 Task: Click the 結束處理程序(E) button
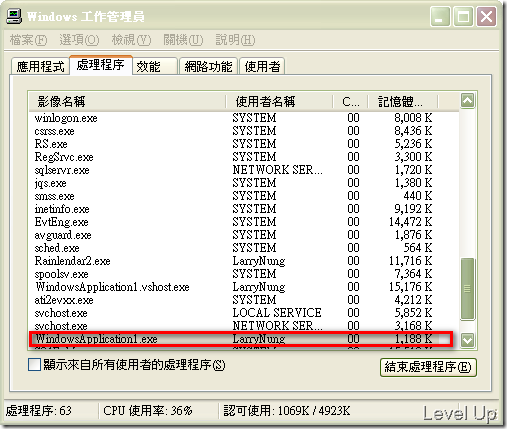[x=428, y=367]
